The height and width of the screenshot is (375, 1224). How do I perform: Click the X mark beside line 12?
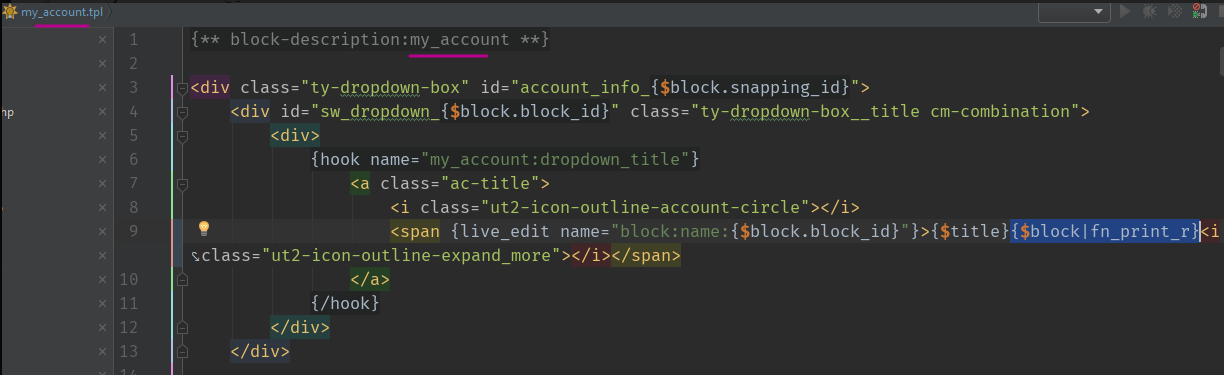102,328
